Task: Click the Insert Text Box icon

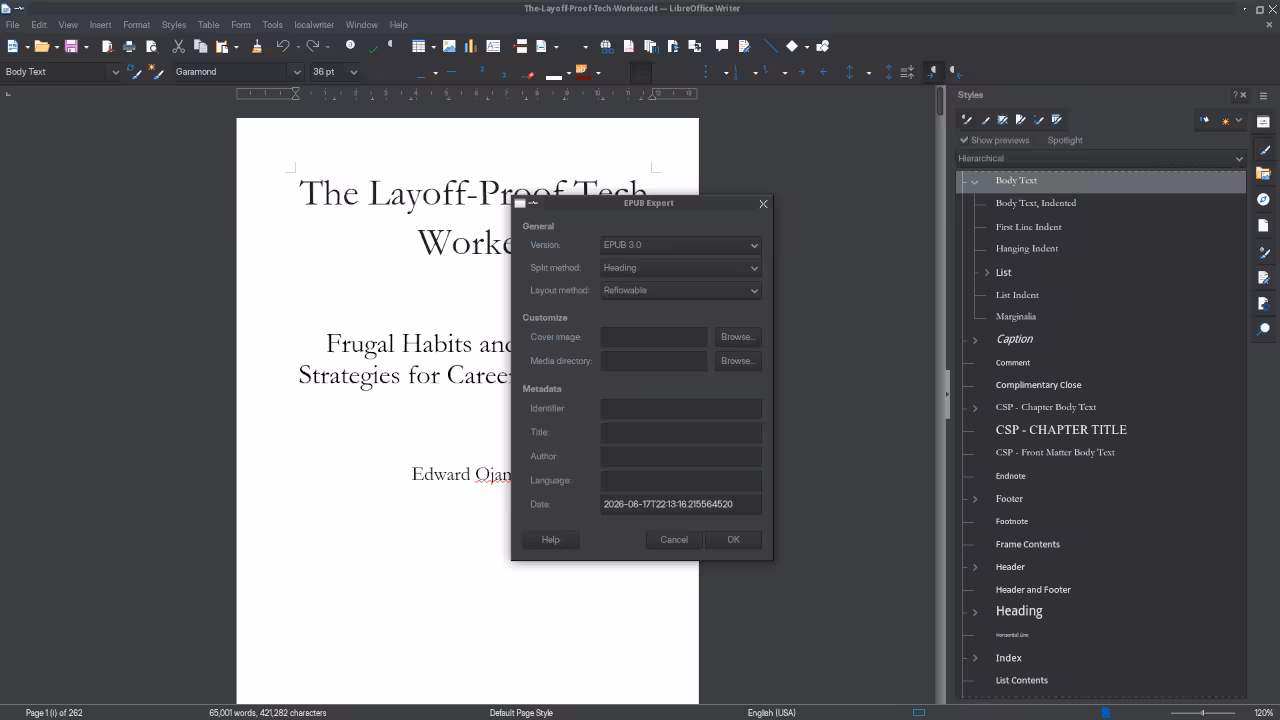Action: pyautogui.click(x=493, y=46)
